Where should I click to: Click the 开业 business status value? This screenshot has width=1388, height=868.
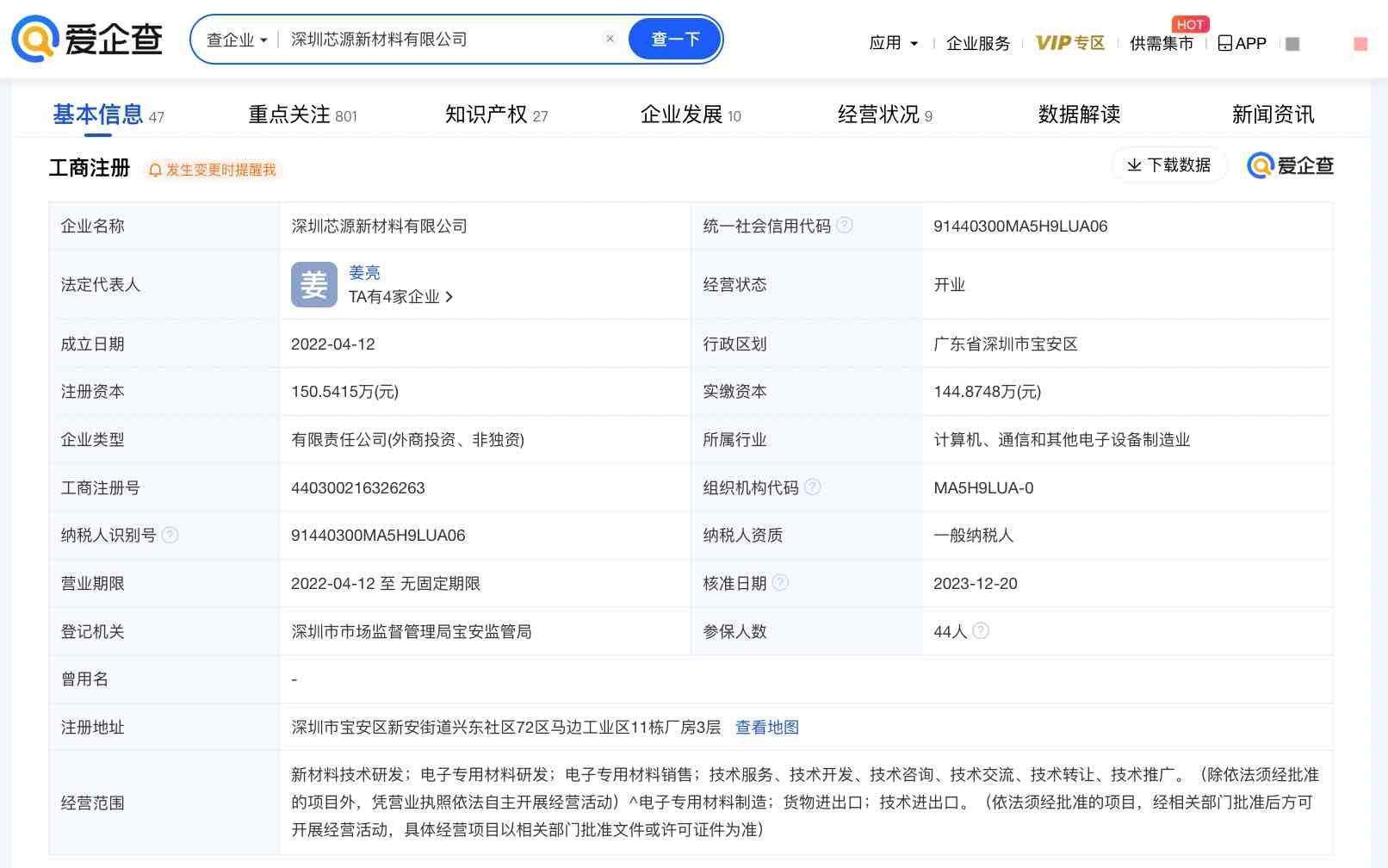pos(950,284)
